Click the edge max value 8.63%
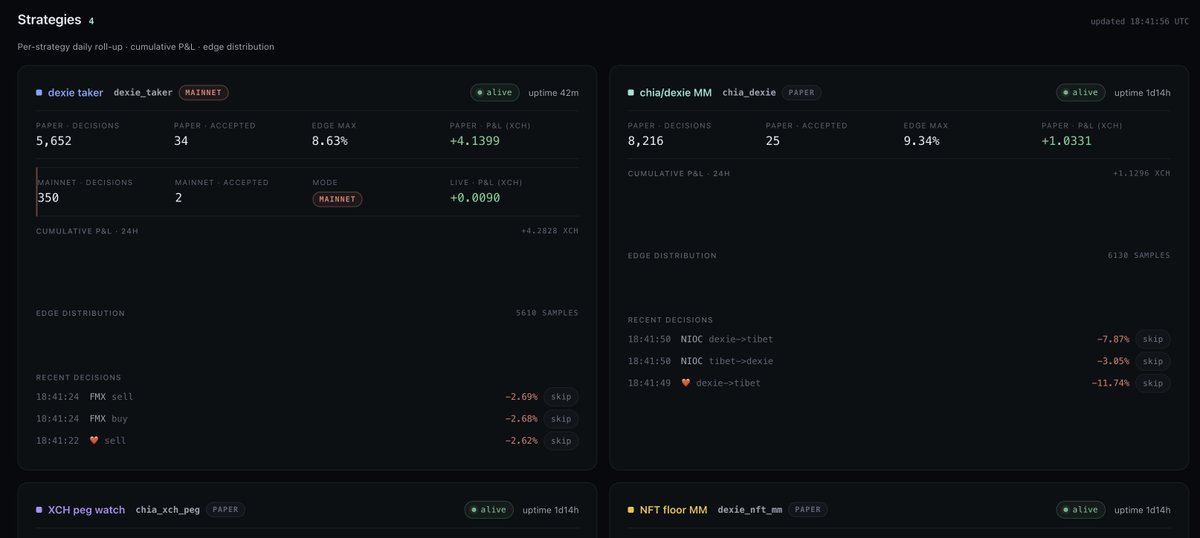Screen dimensions: 1200x538 [330, 141]
